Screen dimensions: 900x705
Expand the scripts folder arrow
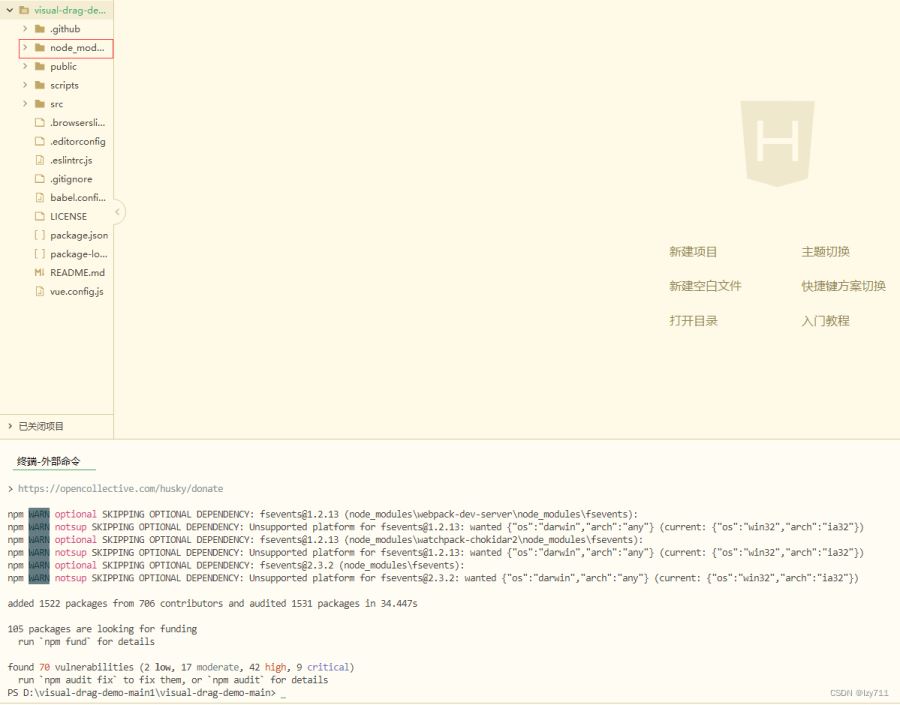25,85
